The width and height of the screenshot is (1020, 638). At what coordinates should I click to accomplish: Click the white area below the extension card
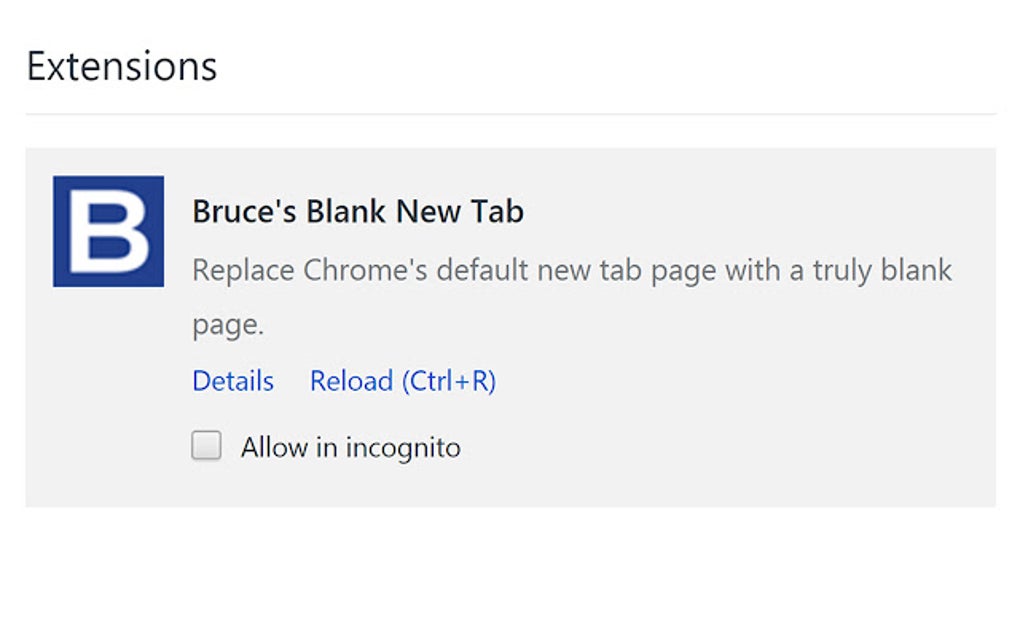(x=510, y=570)
